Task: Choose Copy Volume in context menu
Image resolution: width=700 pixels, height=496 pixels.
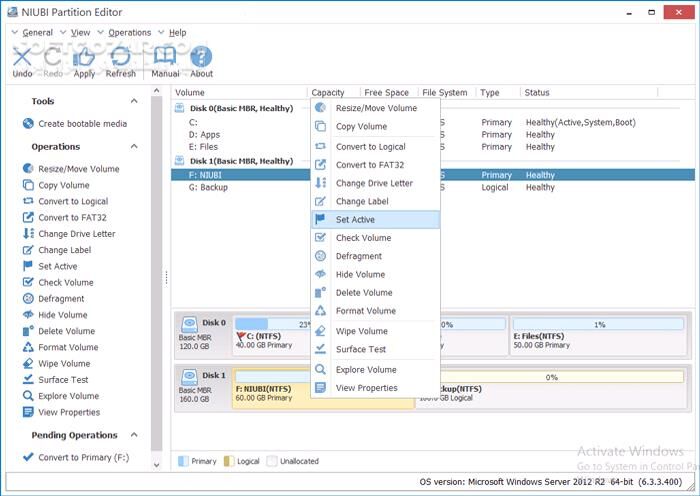Action: point(375,126)
